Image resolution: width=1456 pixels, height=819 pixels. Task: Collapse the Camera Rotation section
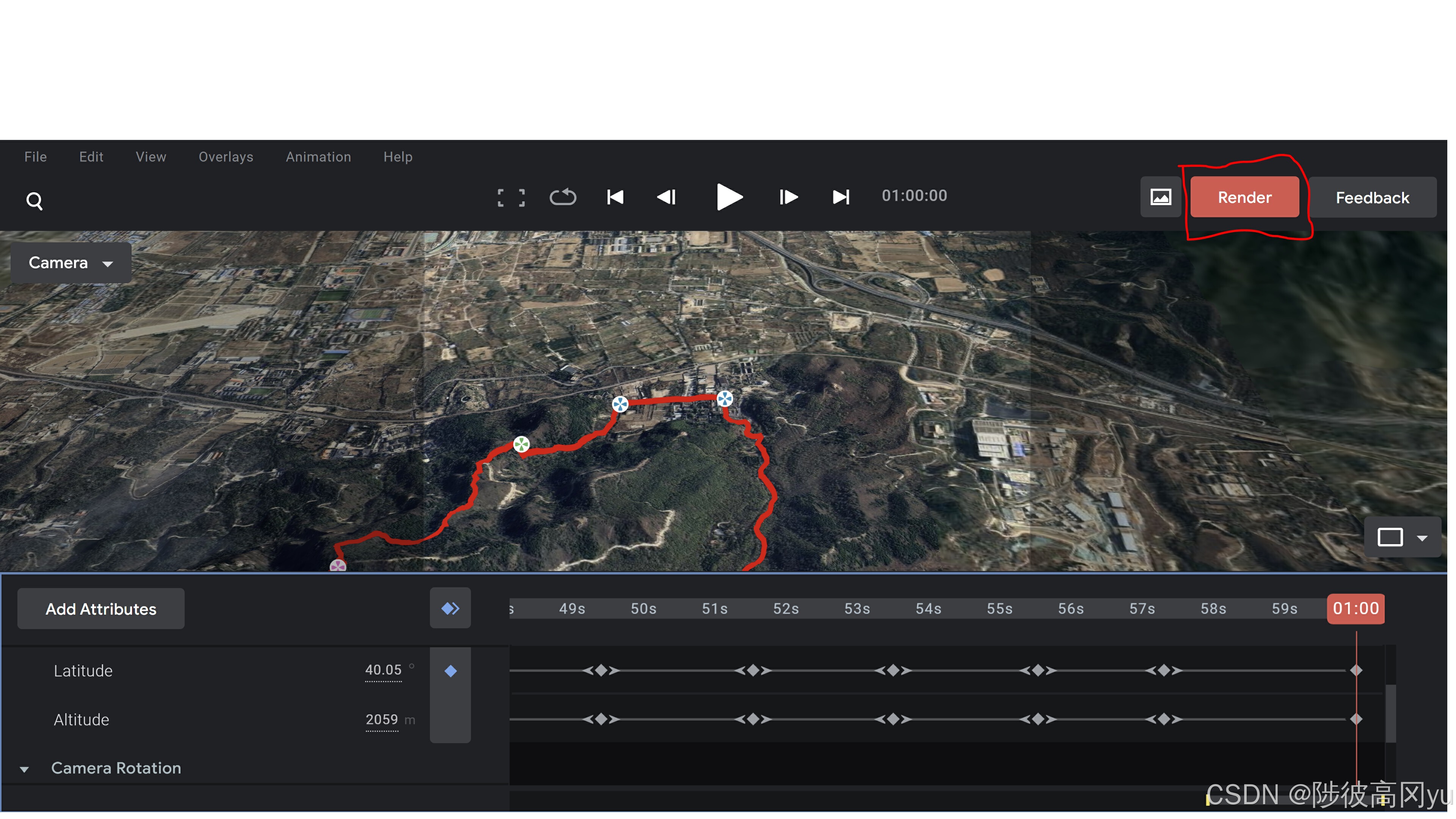[x=24, y=769]
